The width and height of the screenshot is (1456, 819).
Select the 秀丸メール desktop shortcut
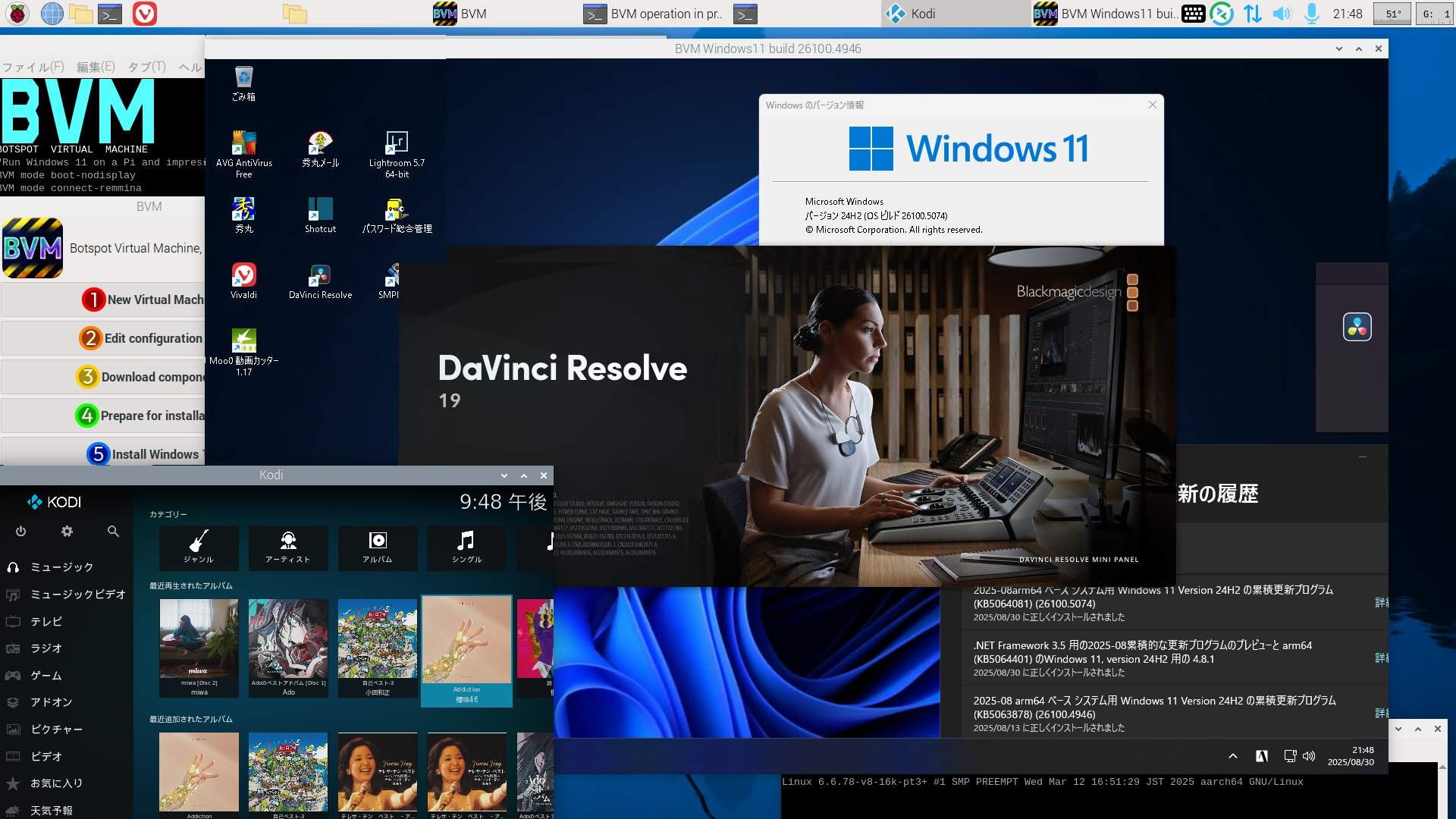click(320, 149)
